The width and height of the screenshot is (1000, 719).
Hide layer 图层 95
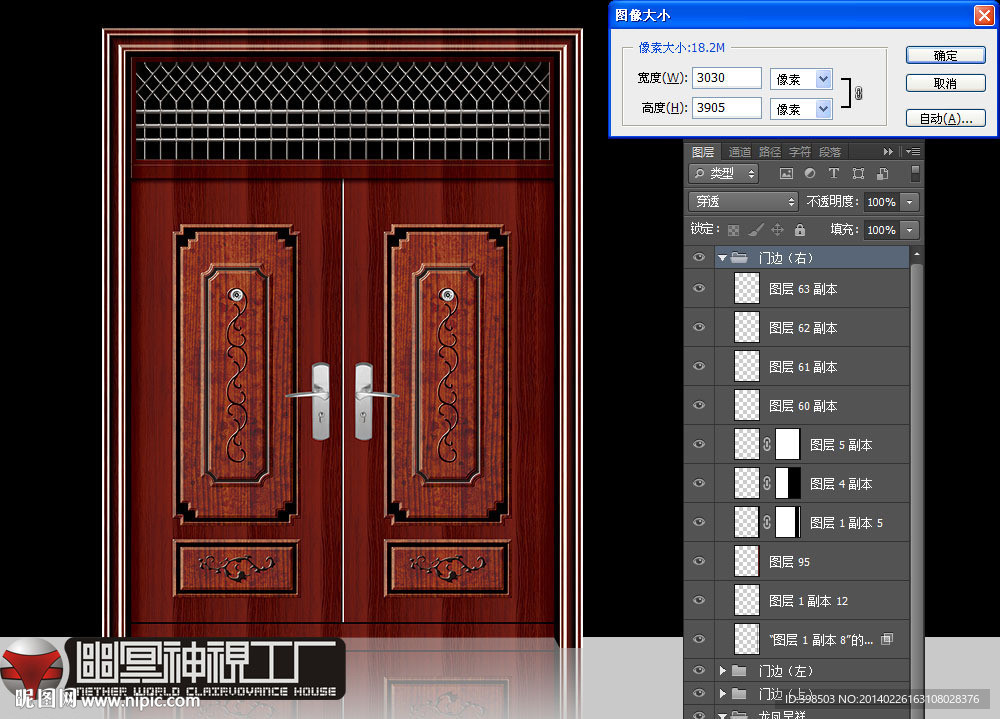pyautogui.click(x=699, y=561)
